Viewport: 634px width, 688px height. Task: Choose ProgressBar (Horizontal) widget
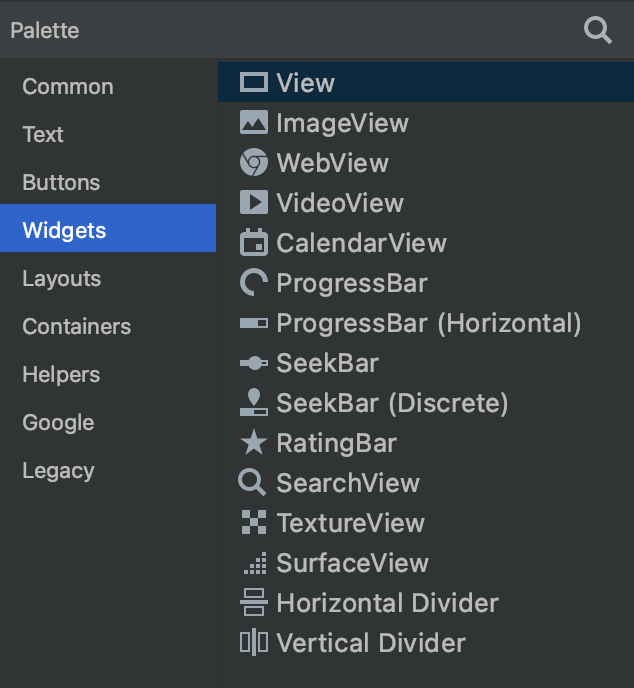coord(428,323)
